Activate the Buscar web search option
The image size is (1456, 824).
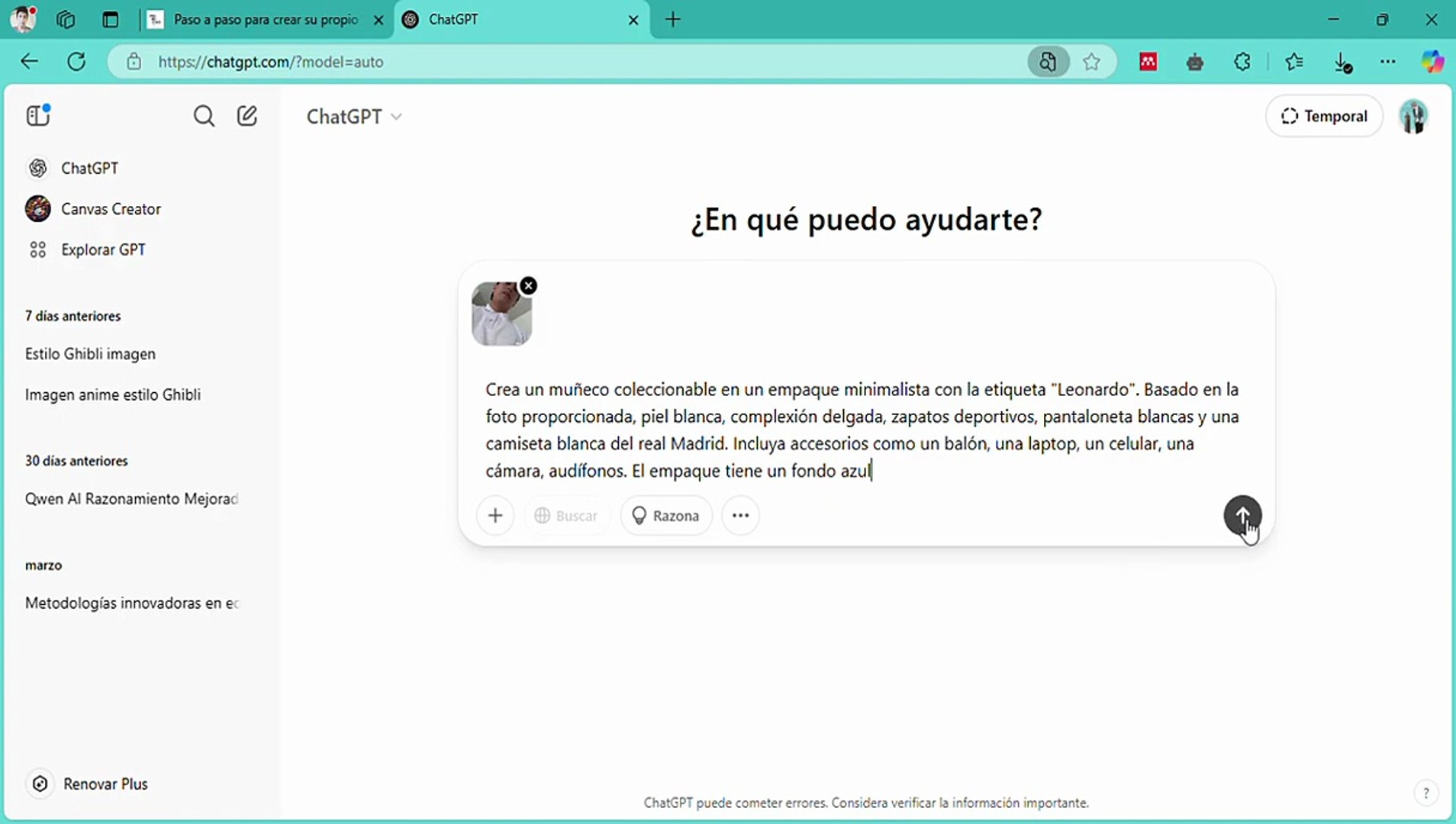[x=566, y=515]
